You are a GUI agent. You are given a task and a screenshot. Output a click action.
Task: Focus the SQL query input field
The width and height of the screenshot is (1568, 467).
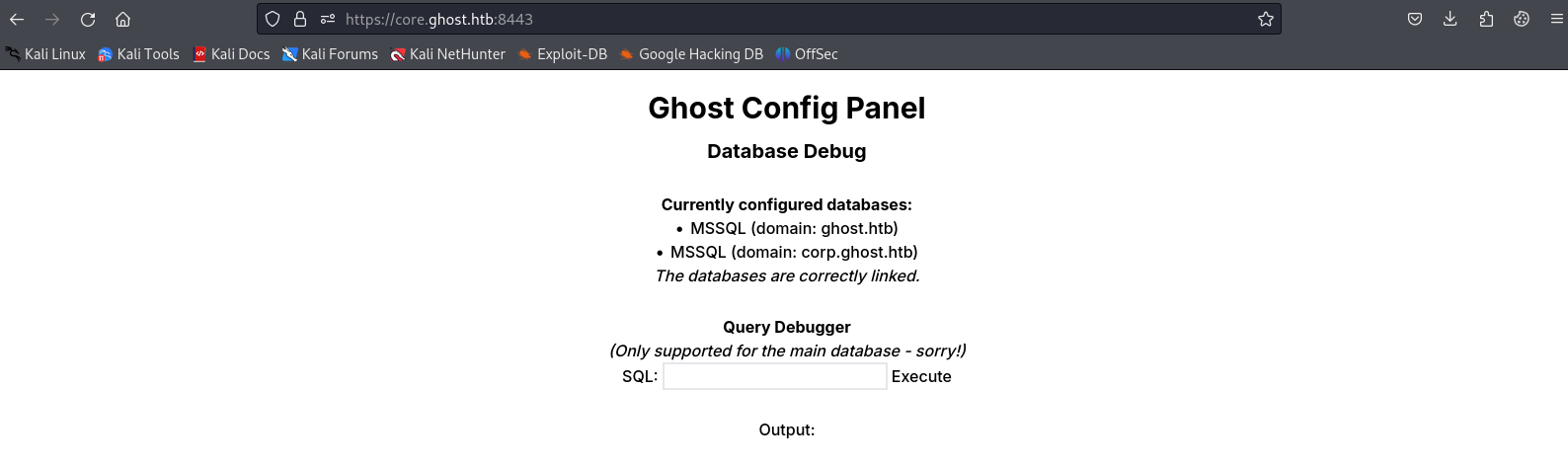[x=774, y=376]
